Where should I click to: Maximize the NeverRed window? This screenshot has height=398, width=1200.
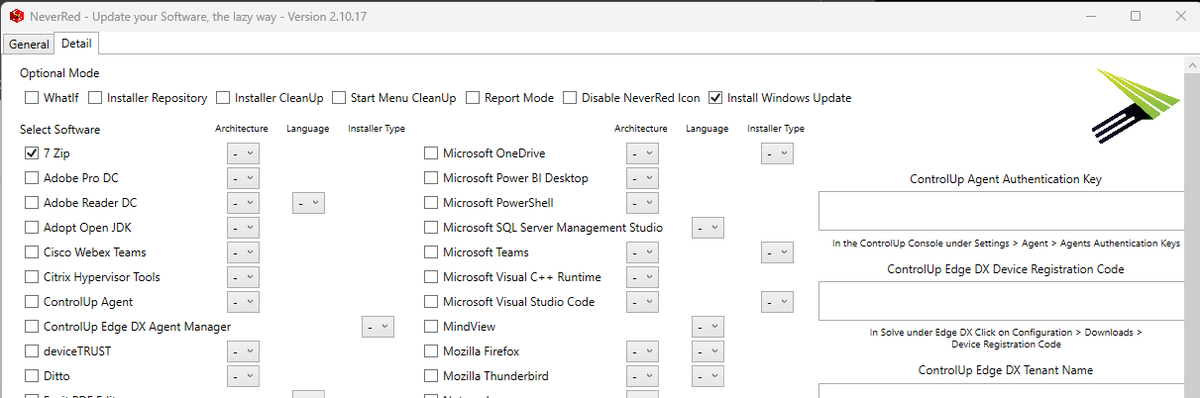(1136, 16)
